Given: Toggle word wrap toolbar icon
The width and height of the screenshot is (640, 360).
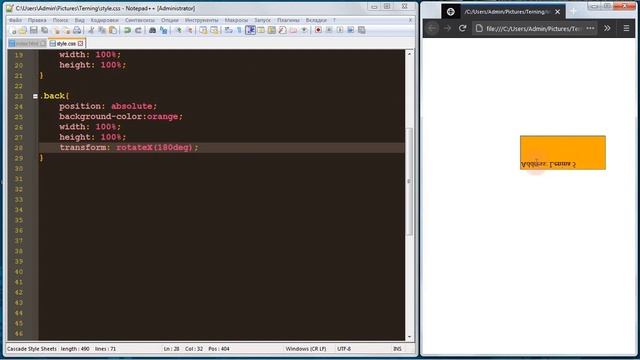Looking at the screenshot, I should (229, 30).
